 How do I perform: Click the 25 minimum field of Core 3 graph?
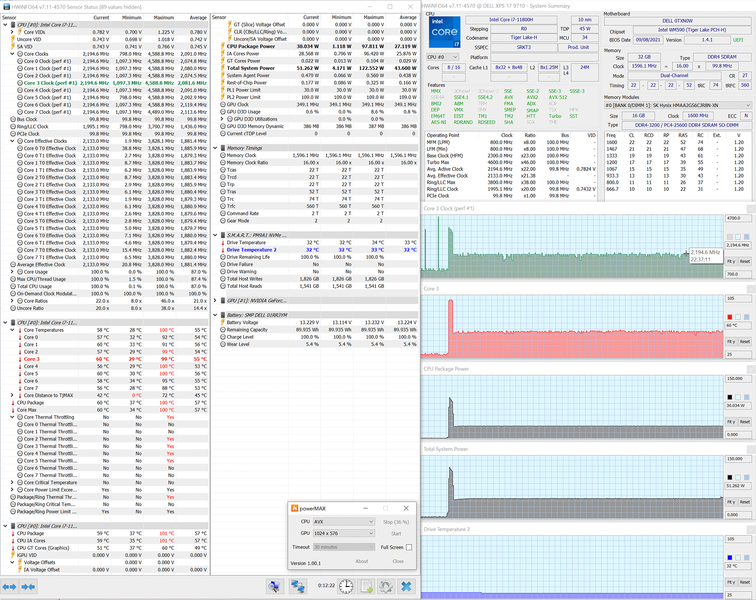[x=738, y=355]
